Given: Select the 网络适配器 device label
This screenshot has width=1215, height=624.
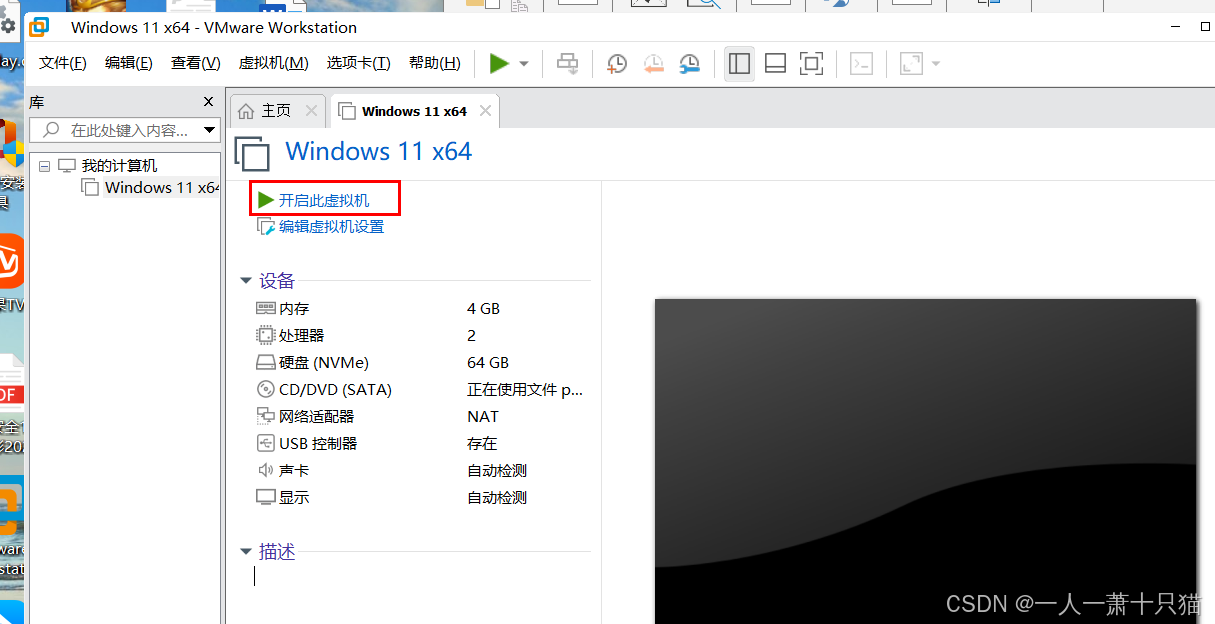Looking at the screenshot, I should [317, 417].
